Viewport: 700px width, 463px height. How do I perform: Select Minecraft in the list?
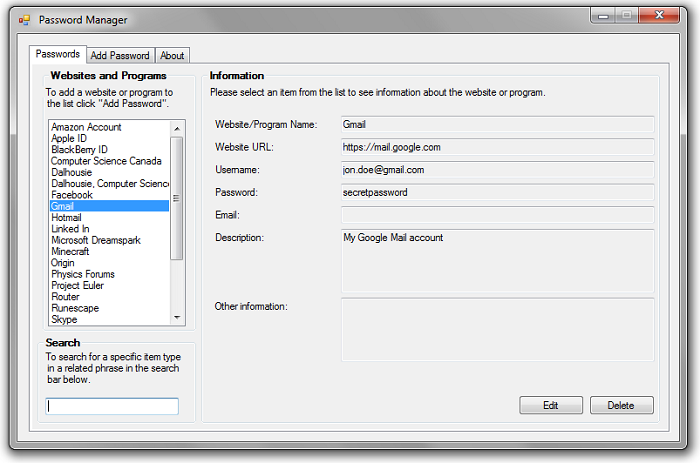pos(110,251)
